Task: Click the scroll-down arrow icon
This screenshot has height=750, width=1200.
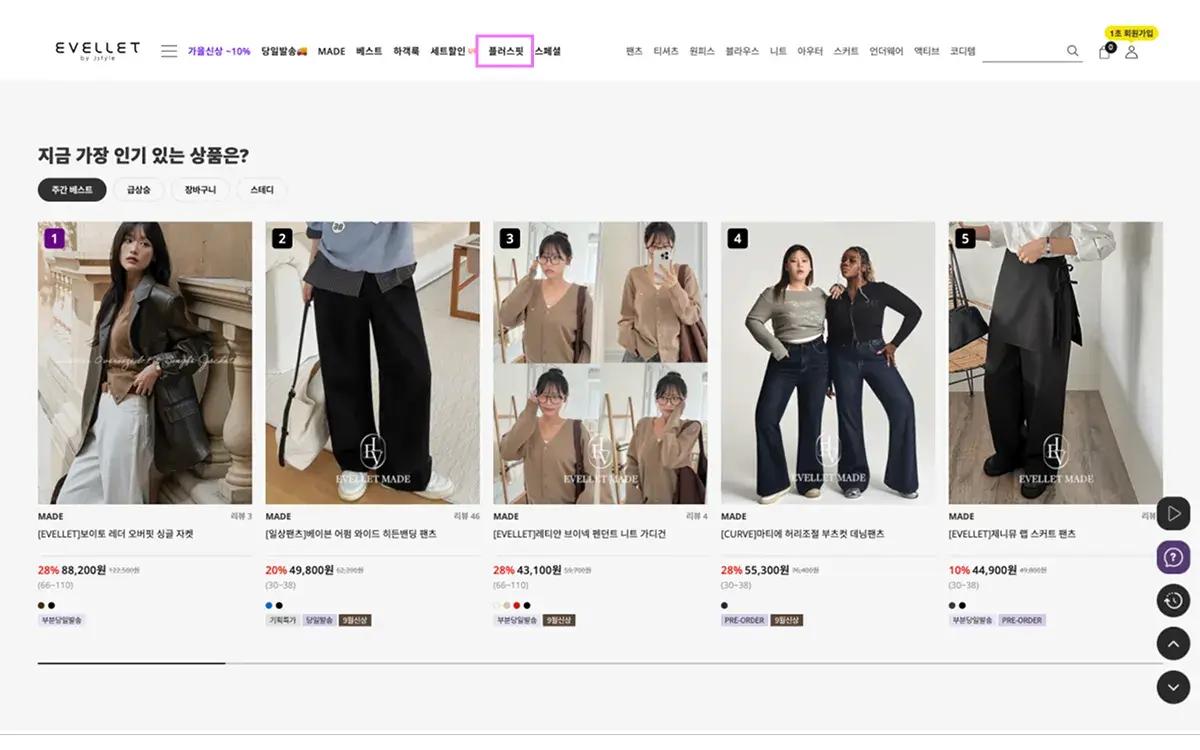Action: 1173,687
